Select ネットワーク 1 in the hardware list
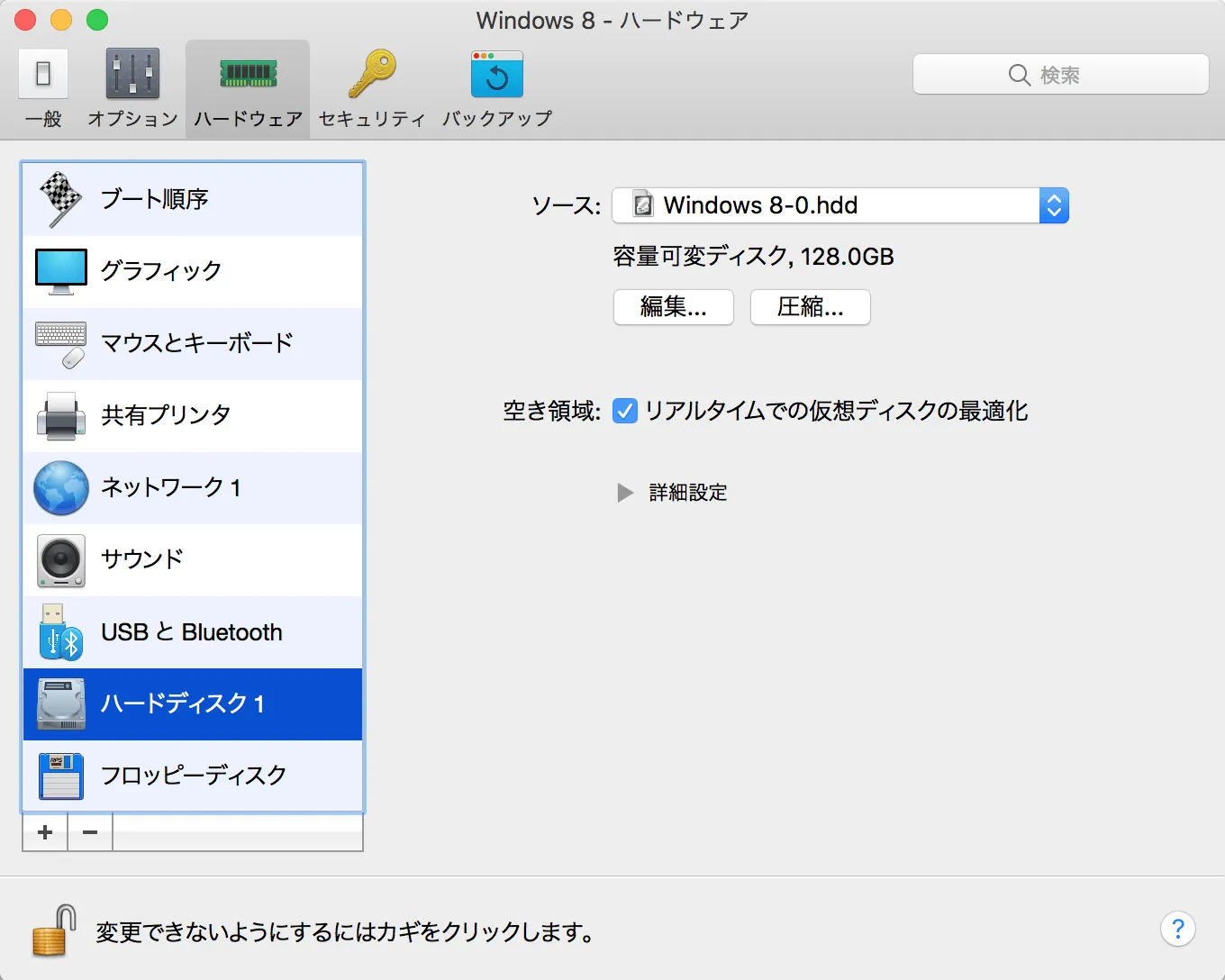Viewport: 1225px width, 980px height. (x=193, y=487)
